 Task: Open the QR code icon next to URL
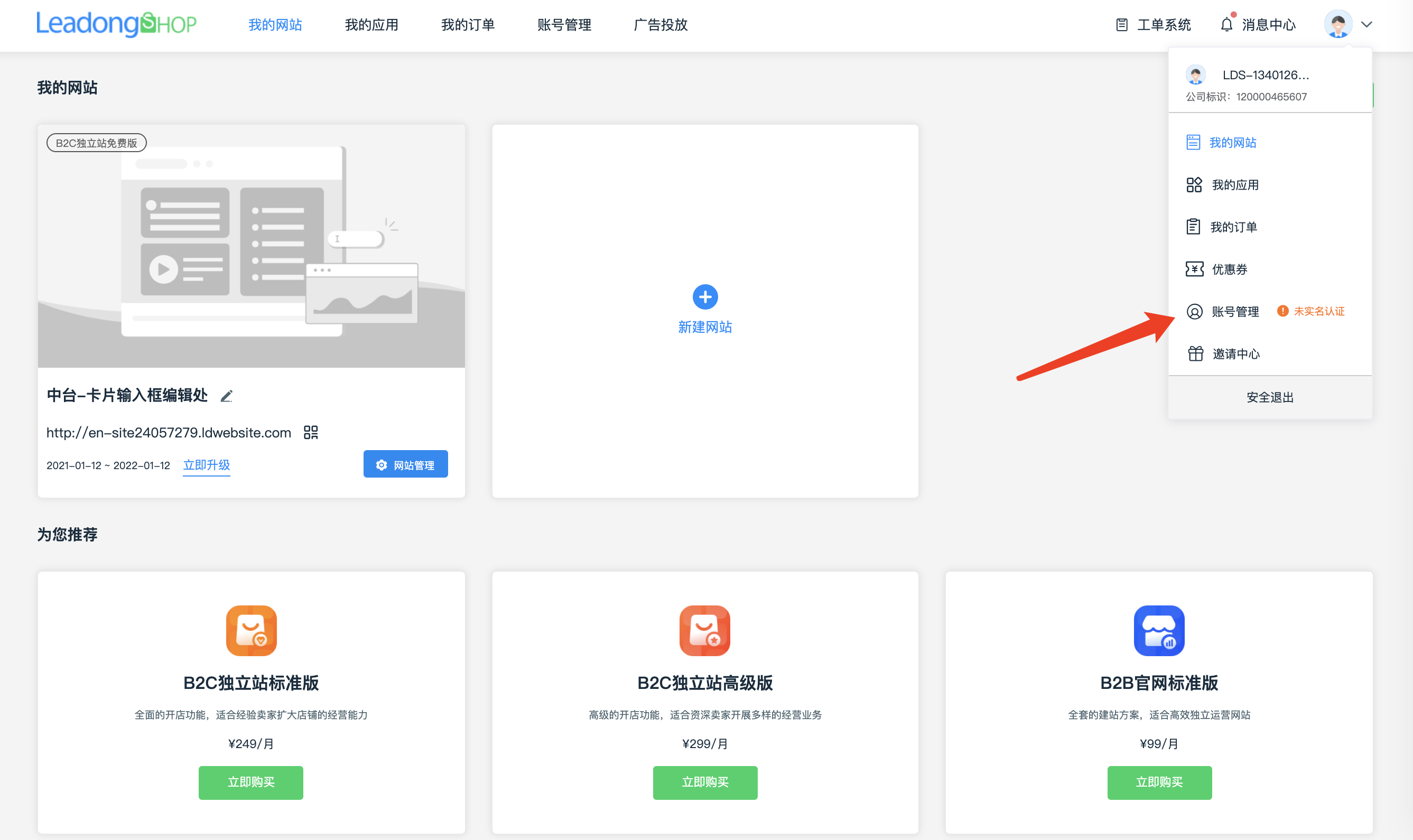click(x=311, y=433)
